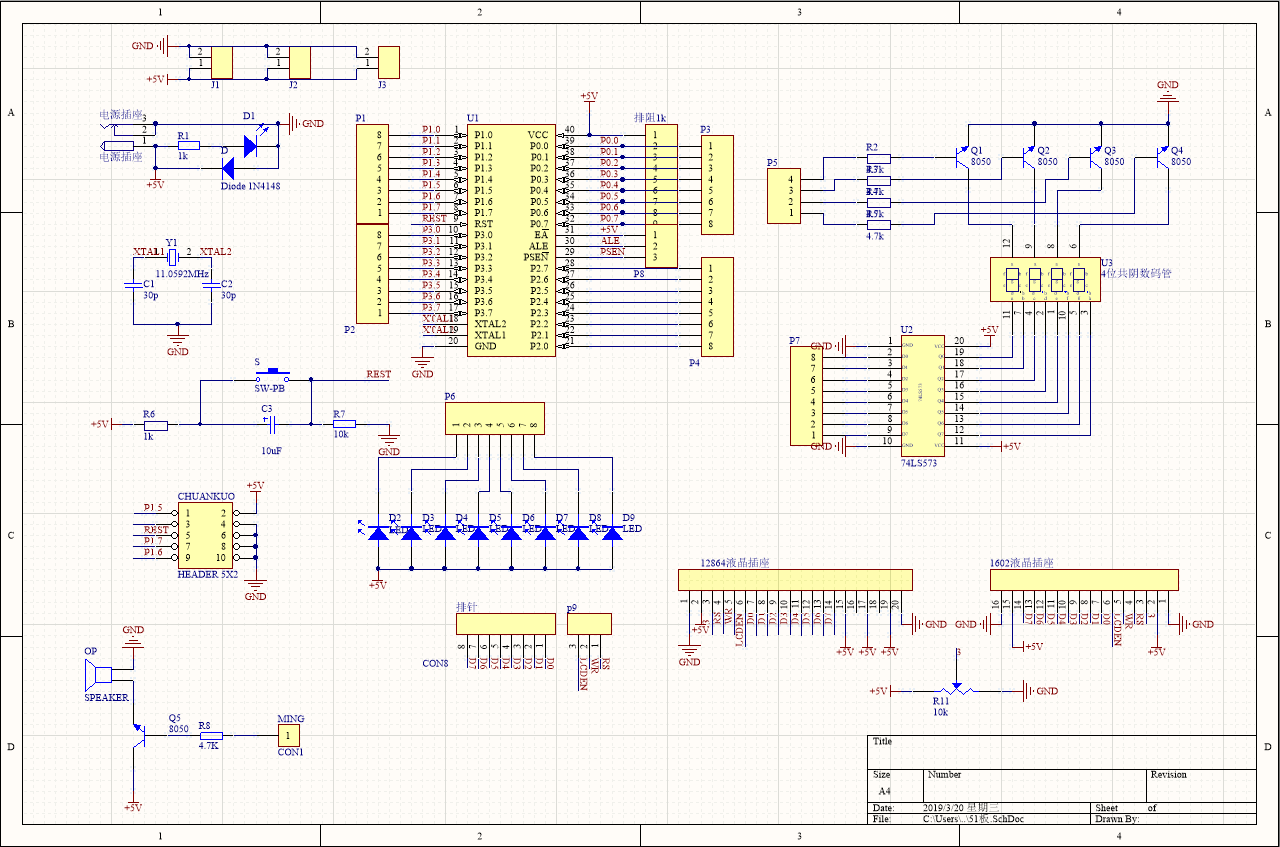
Task: Click the U3 four-digit seven-segment display
Action: [1045, 280]
